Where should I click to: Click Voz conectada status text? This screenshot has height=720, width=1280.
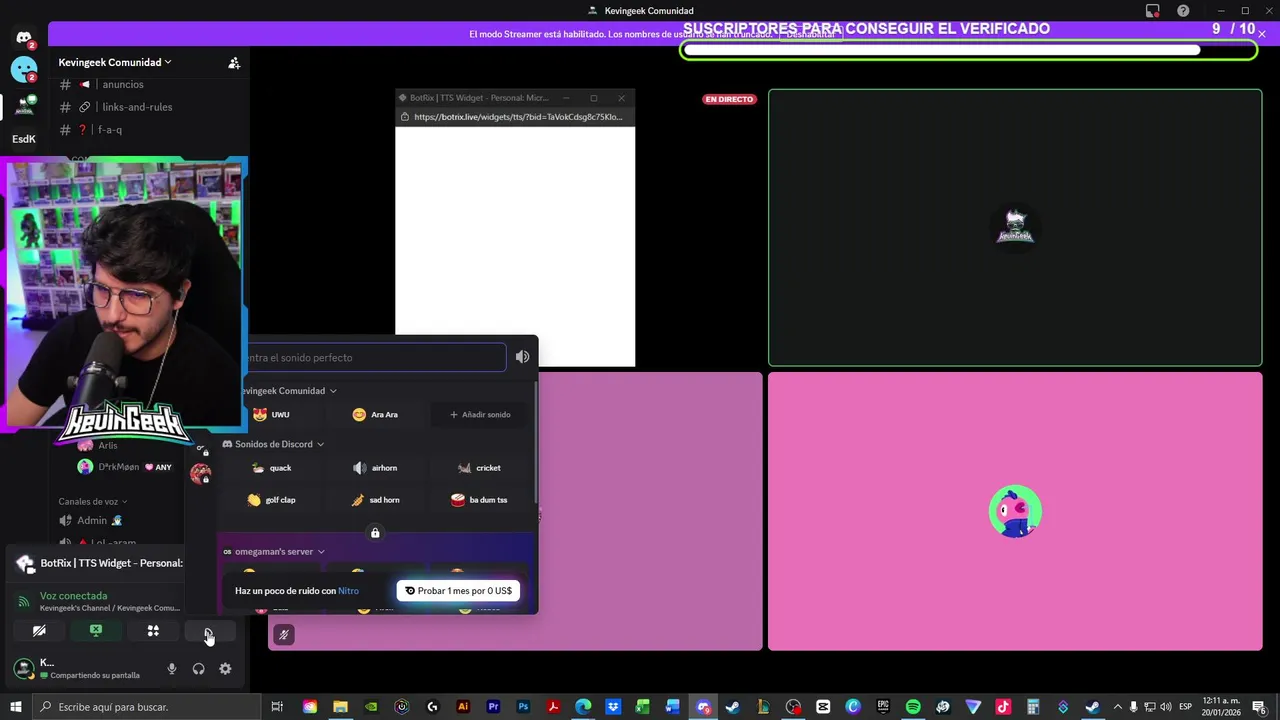coord(73,596)
